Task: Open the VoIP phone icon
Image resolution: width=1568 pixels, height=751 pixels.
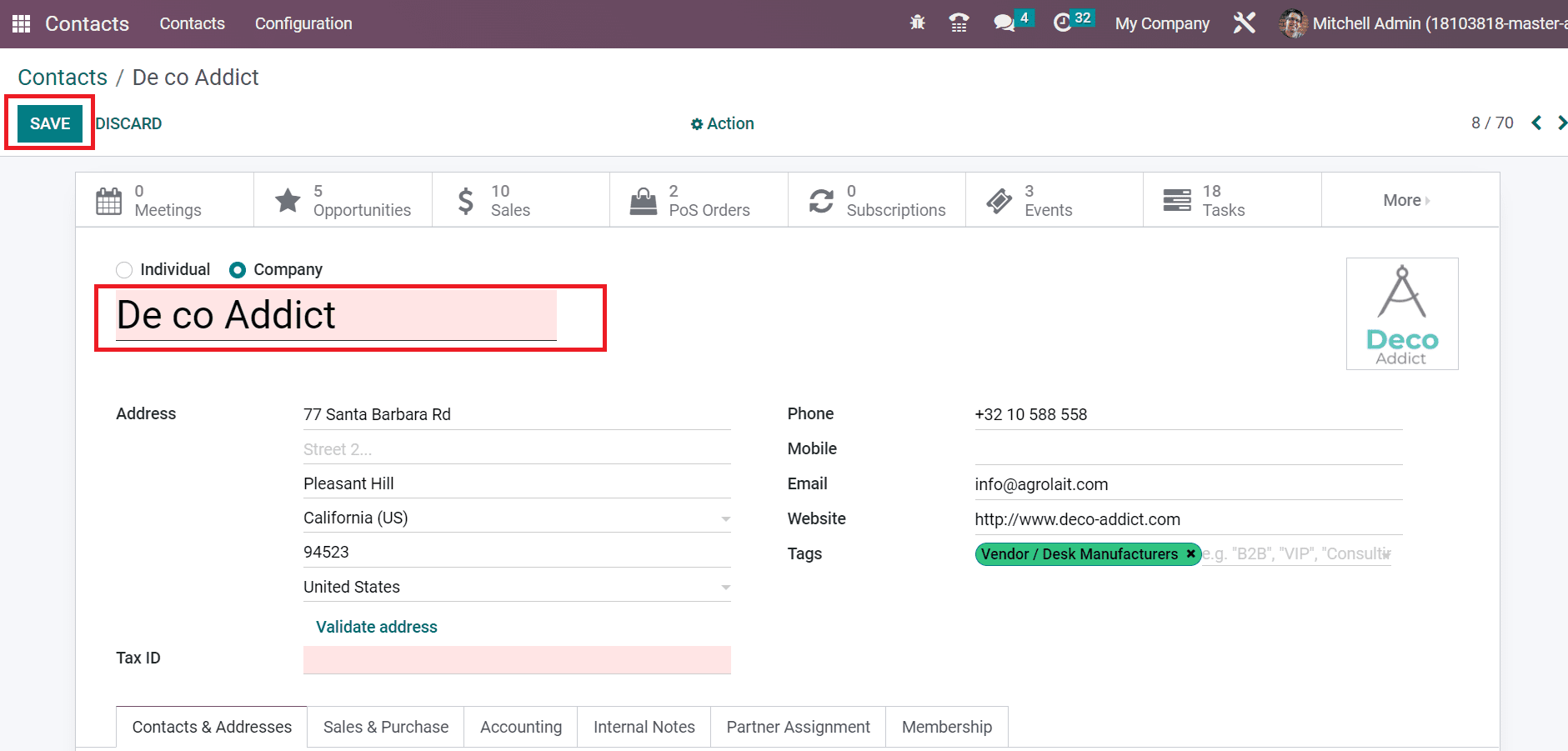Action: coord(959,23)
